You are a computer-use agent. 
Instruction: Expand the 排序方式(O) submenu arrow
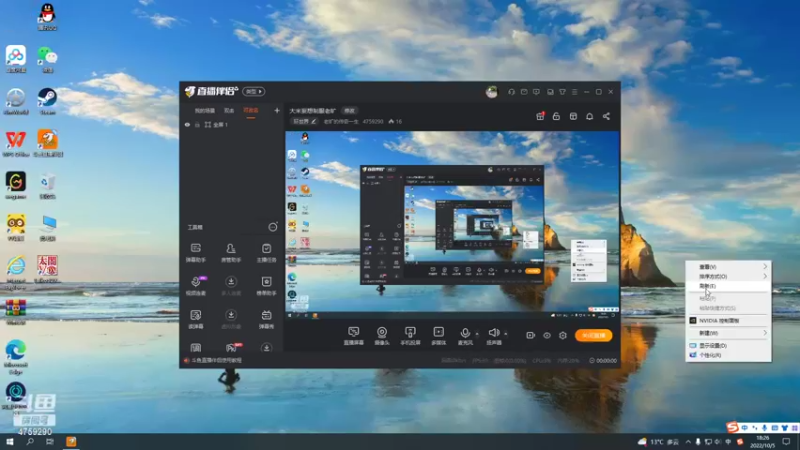pyautogui.click(x=765, y=276)
